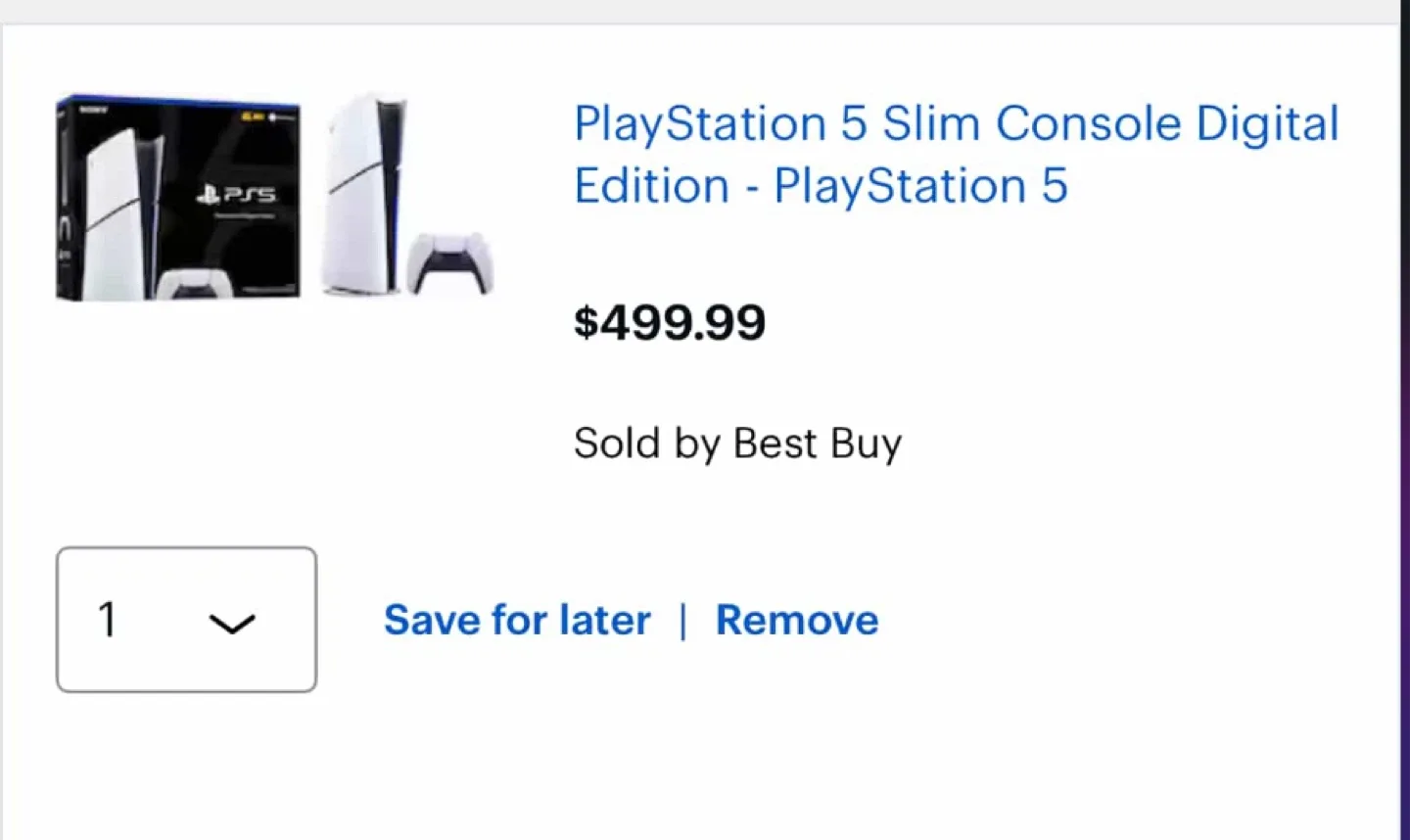Click the word "Digital" in product title

[1267, 124]
